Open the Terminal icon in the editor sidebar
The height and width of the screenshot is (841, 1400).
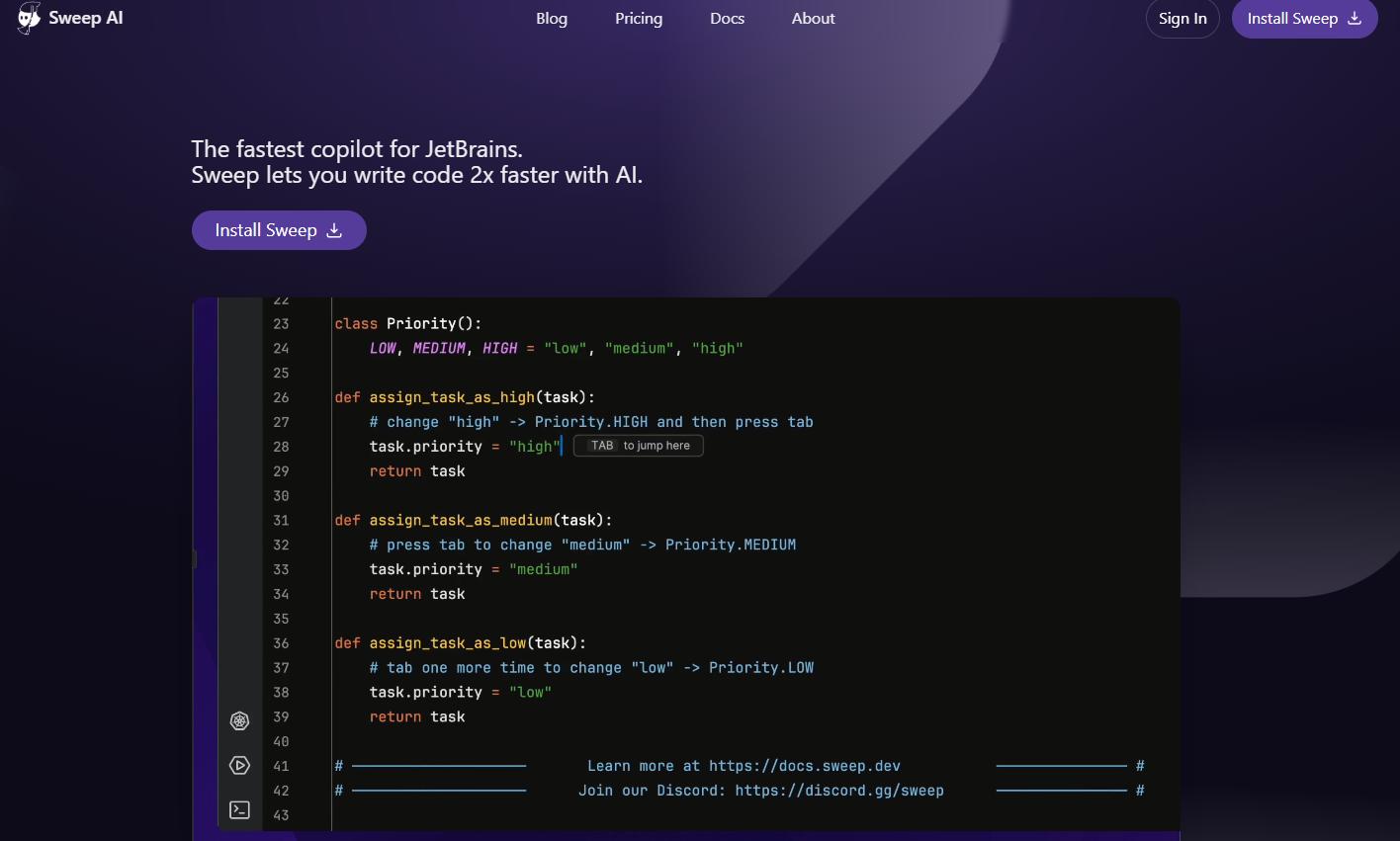point(239,809)
